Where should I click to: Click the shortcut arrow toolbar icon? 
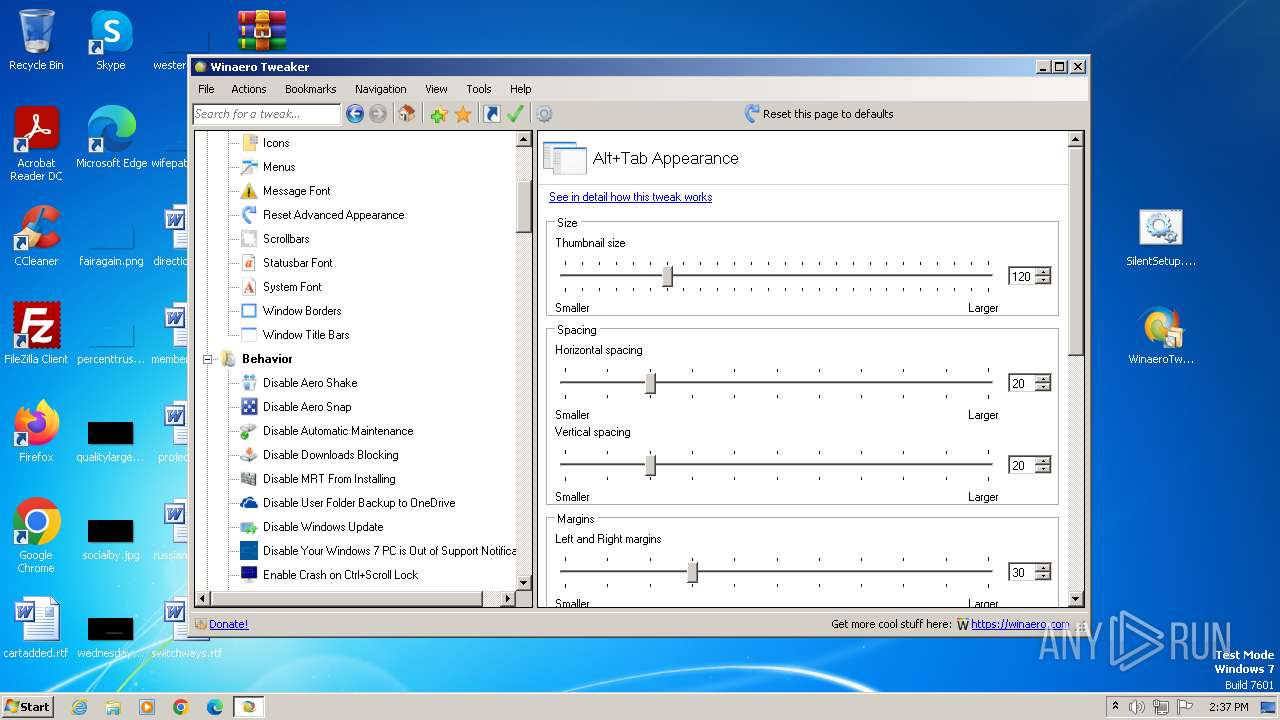491,114
